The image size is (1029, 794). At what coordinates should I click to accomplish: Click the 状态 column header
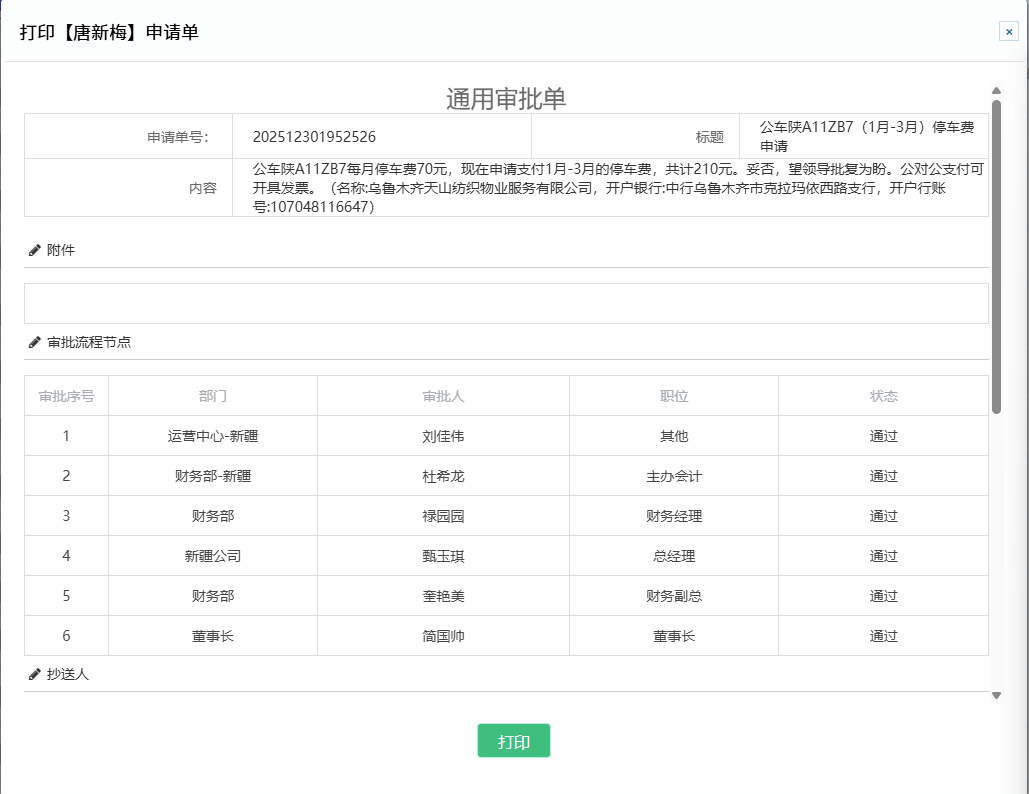tap(883, 396)
